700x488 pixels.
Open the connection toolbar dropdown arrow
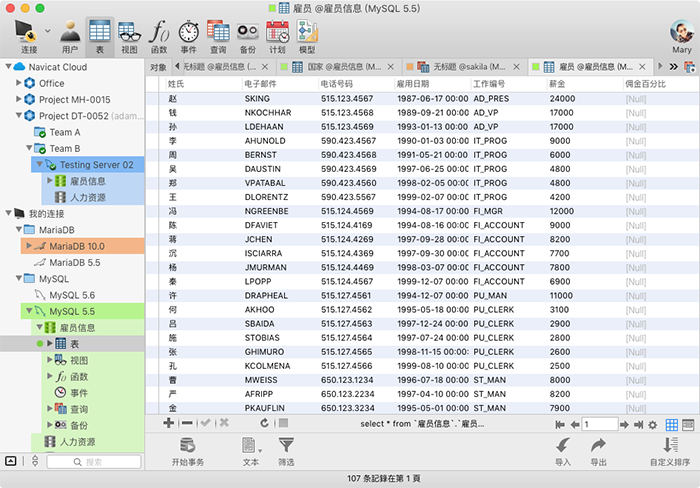point(47,31)
